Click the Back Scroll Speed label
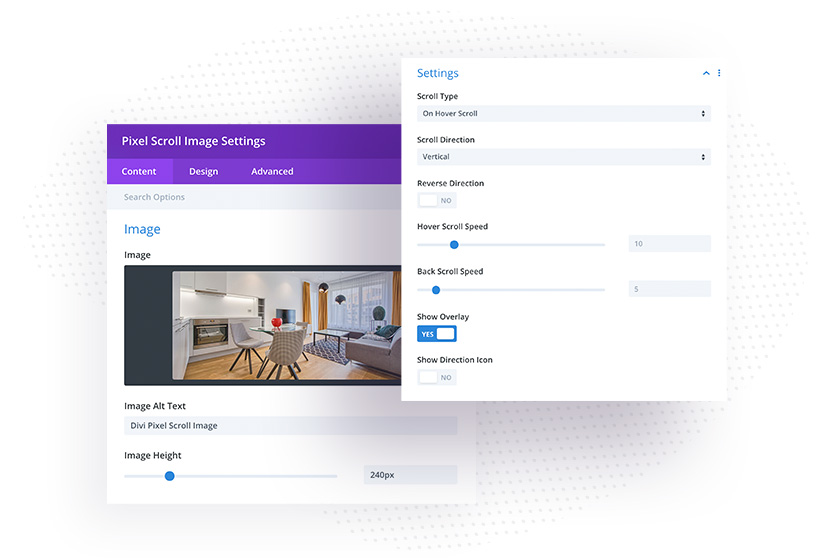Screen dimensions: 820x560 point(450,271)
